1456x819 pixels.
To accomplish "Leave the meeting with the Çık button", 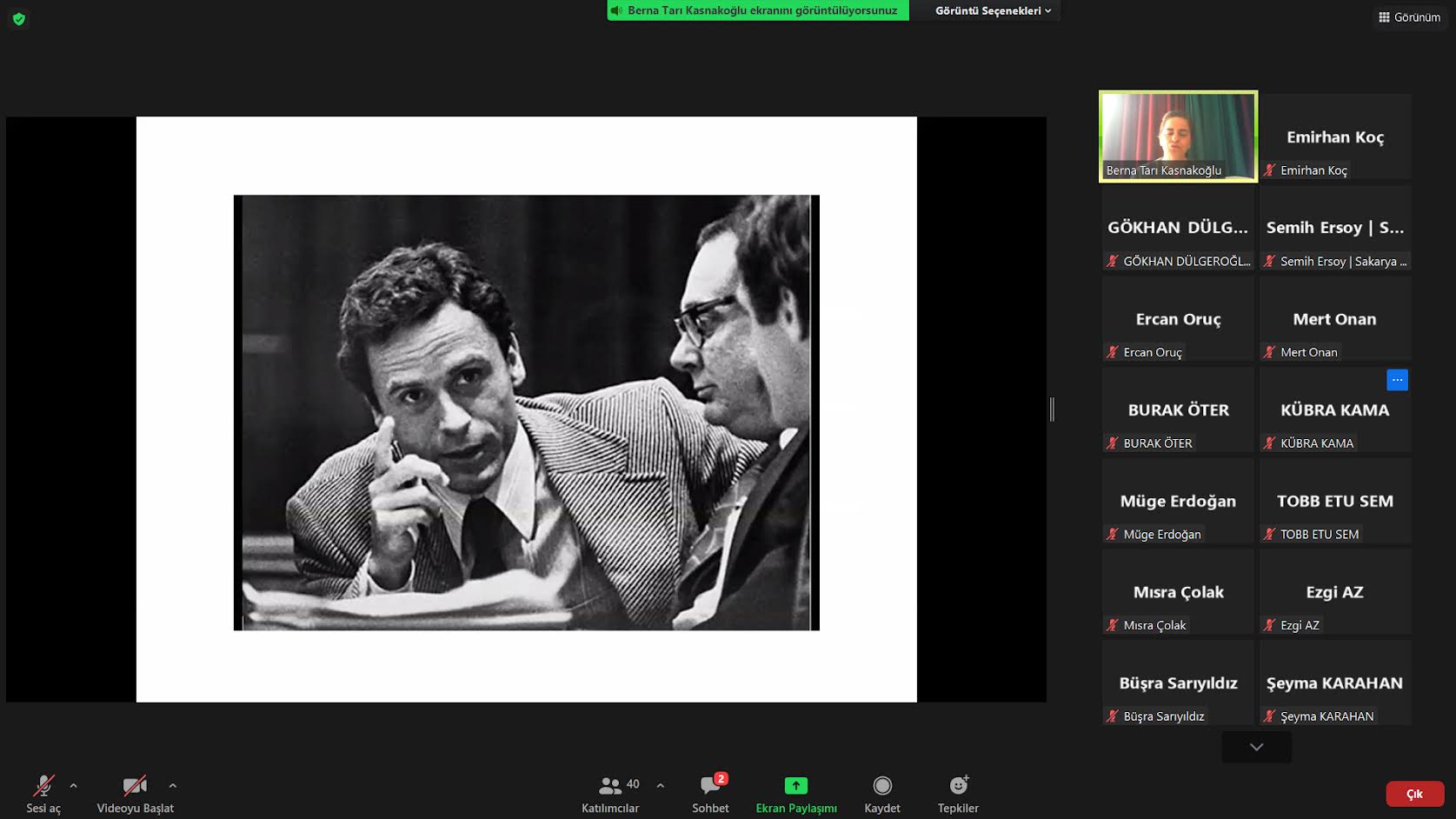I will click(1414, 794).
